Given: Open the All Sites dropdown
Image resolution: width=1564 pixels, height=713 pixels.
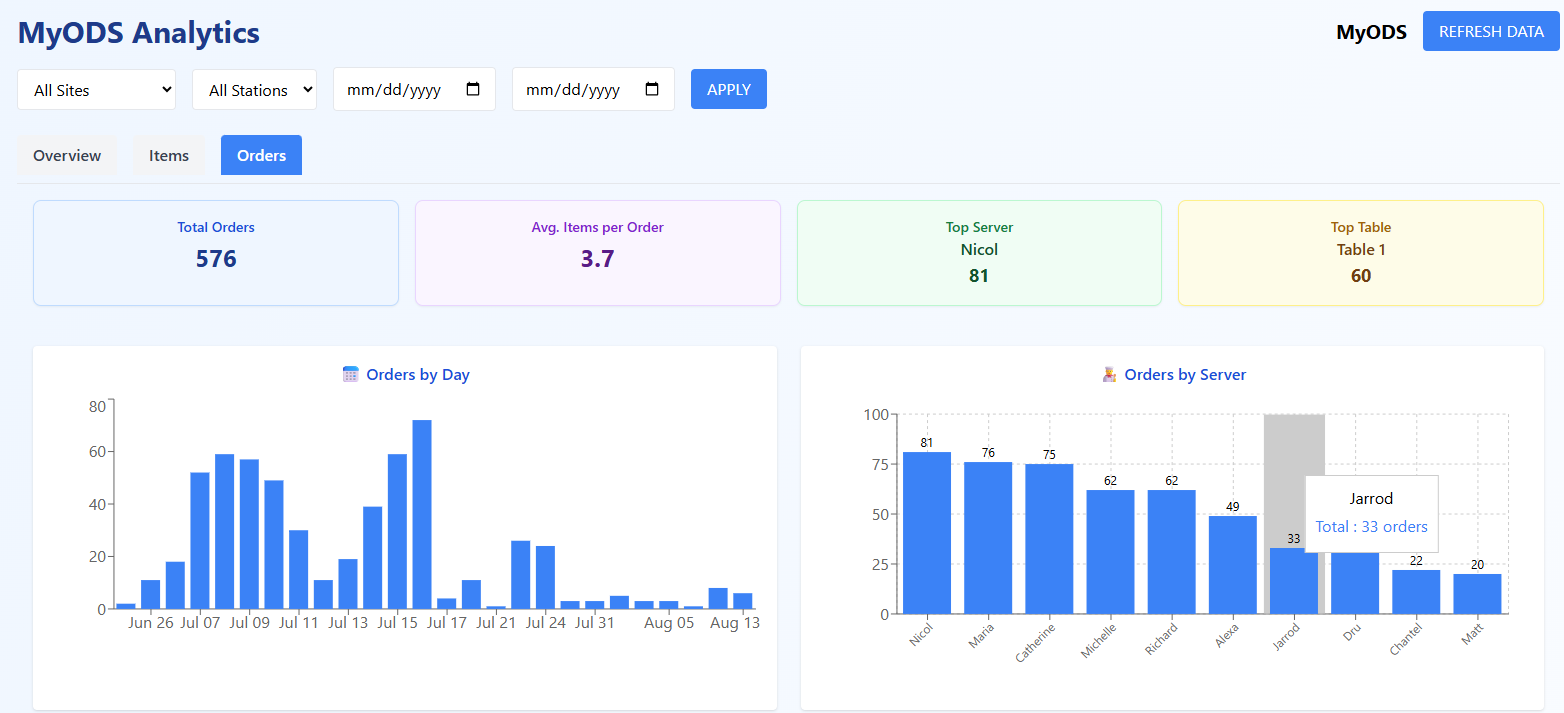Looking at the screenshot, I should coord(96,89).
